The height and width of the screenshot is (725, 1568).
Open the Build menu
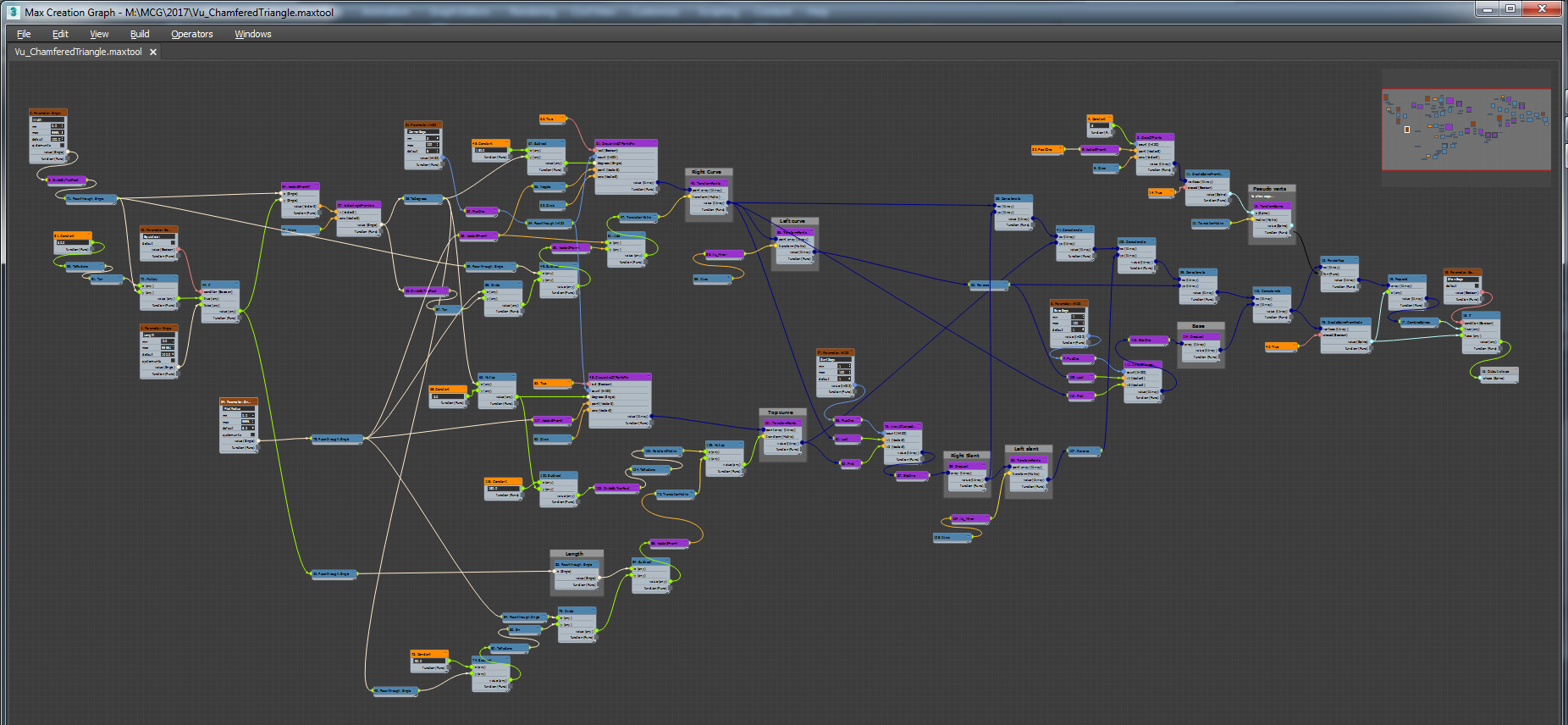click(140, 34)
